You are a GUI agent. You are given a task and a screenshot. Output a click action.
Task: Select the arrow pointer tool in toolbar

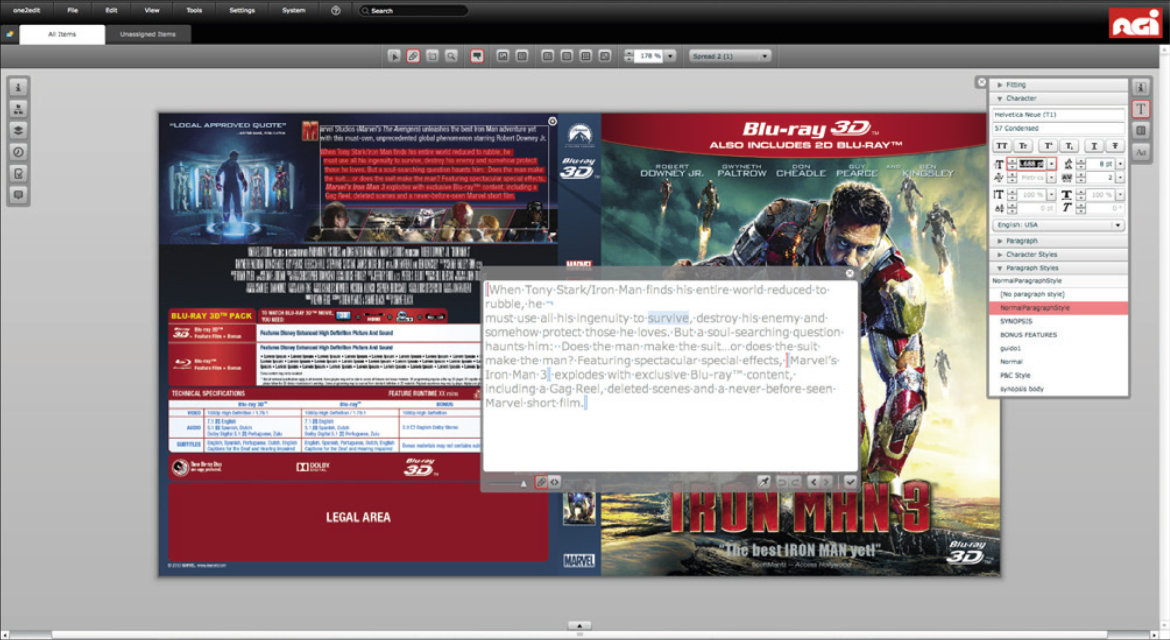pos(394,56)
